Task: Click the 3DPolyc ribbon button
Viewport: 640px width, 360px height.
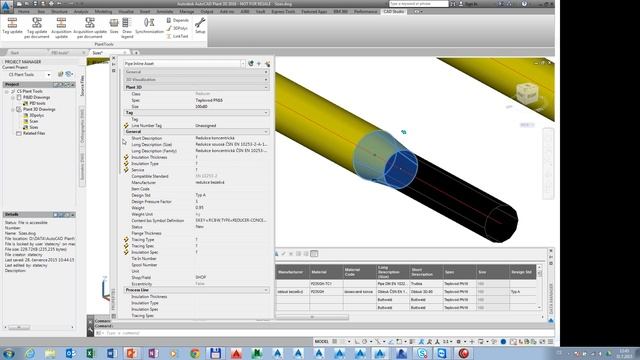Action: [177, 28]
